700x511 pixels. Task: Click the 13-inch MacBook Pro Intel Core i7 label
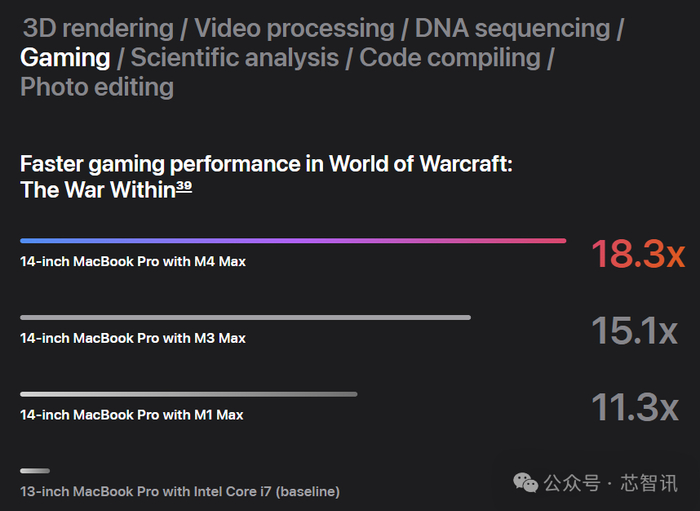click(x=180, y=491)
